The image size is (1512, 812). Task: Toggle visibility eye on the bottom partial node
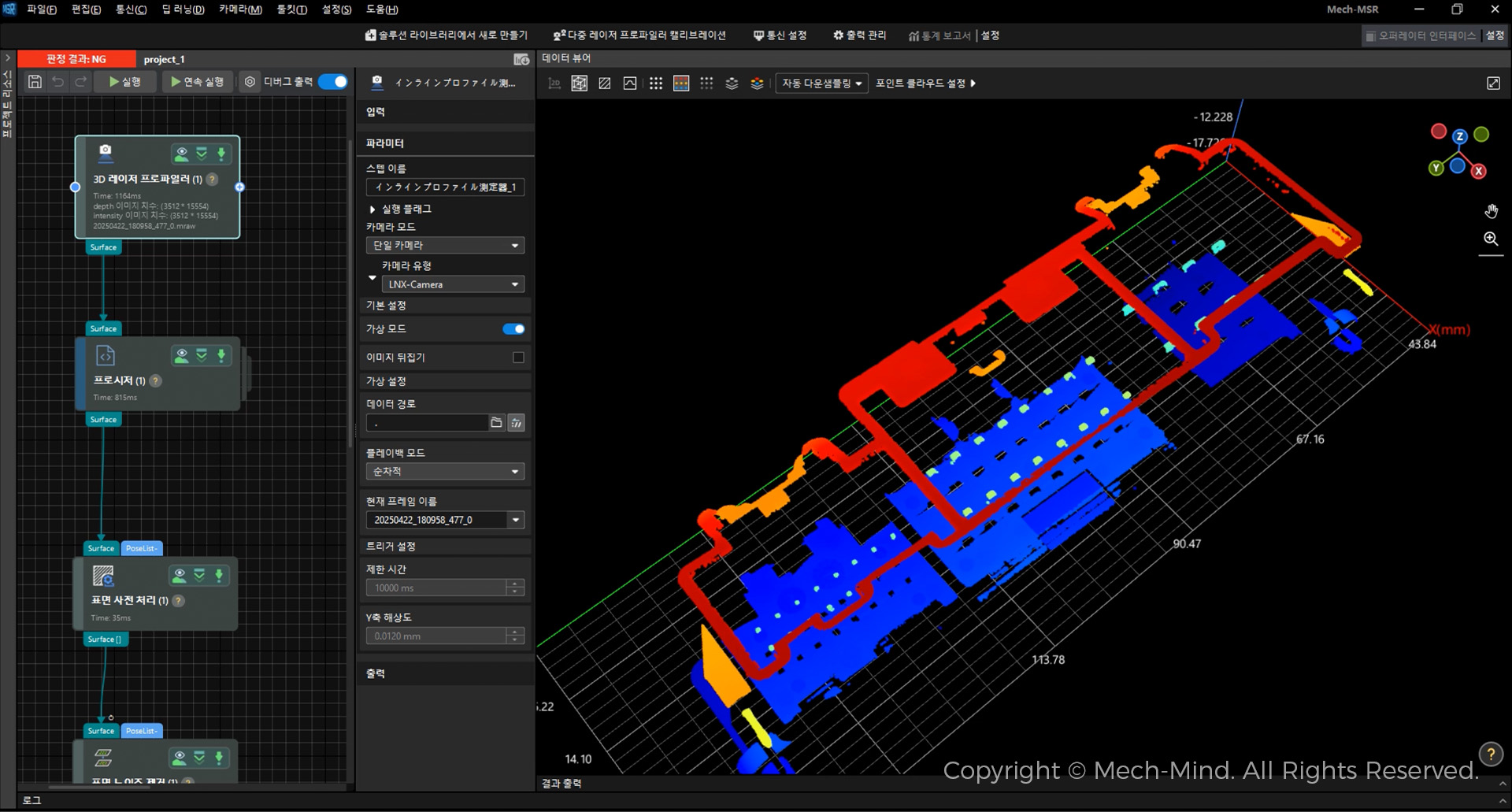pos(180,758)
